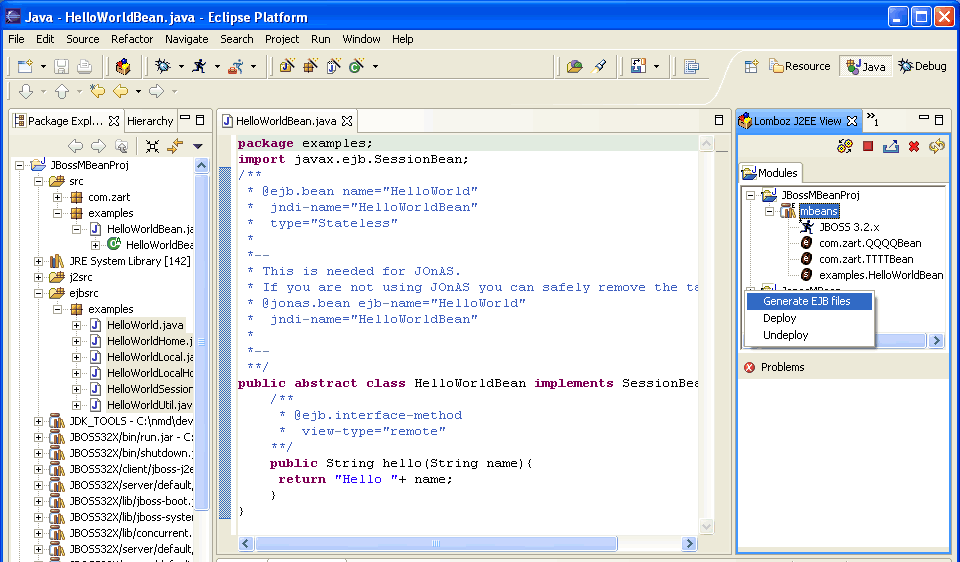Expand the HelloWorldHome.java tree node
This screenshot has width=960, height=562.
tap(77, 341)
